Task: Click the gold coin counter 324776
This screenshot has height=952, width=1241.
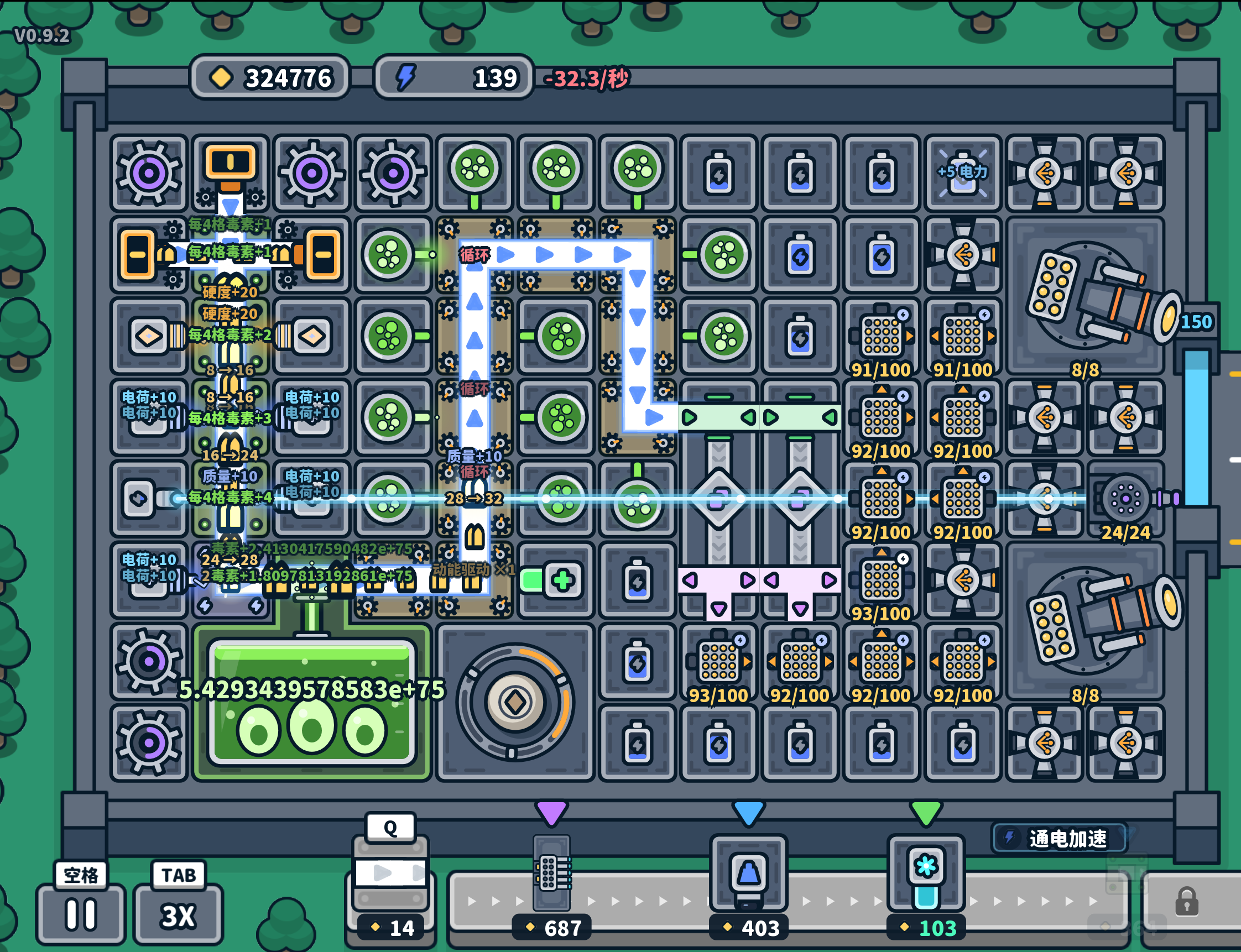Action: click(270, 77)
